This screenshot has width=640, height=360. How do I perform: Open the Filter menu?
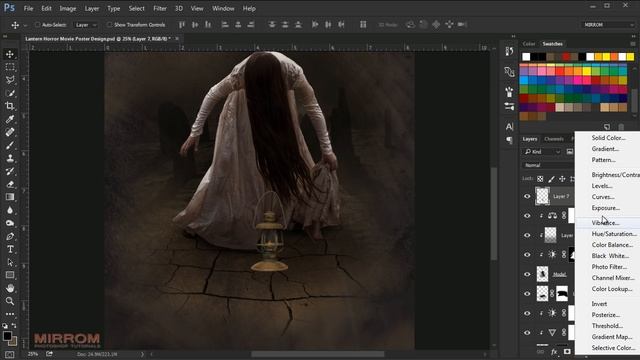[x=160, y=8]
